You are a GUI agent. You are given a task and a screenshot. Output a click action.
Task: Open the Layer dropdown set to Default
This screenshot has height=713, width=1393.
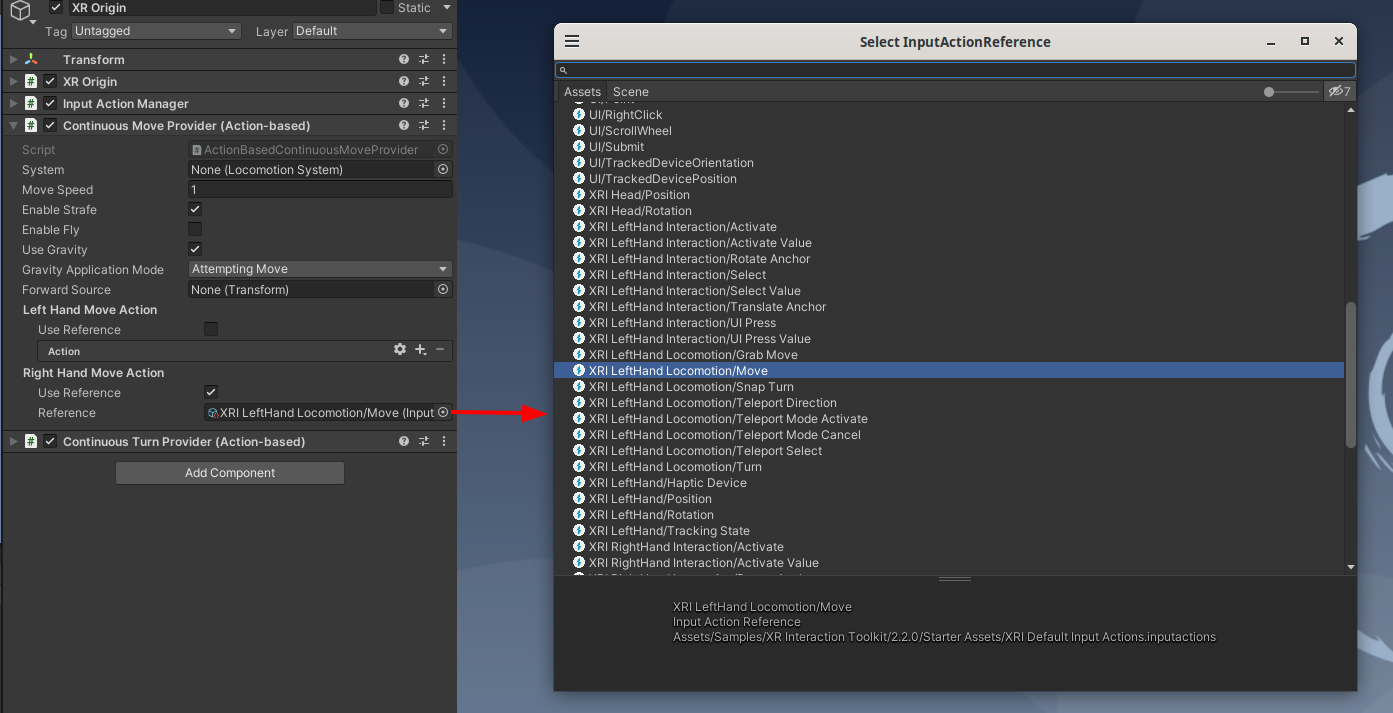pos(372,31)
